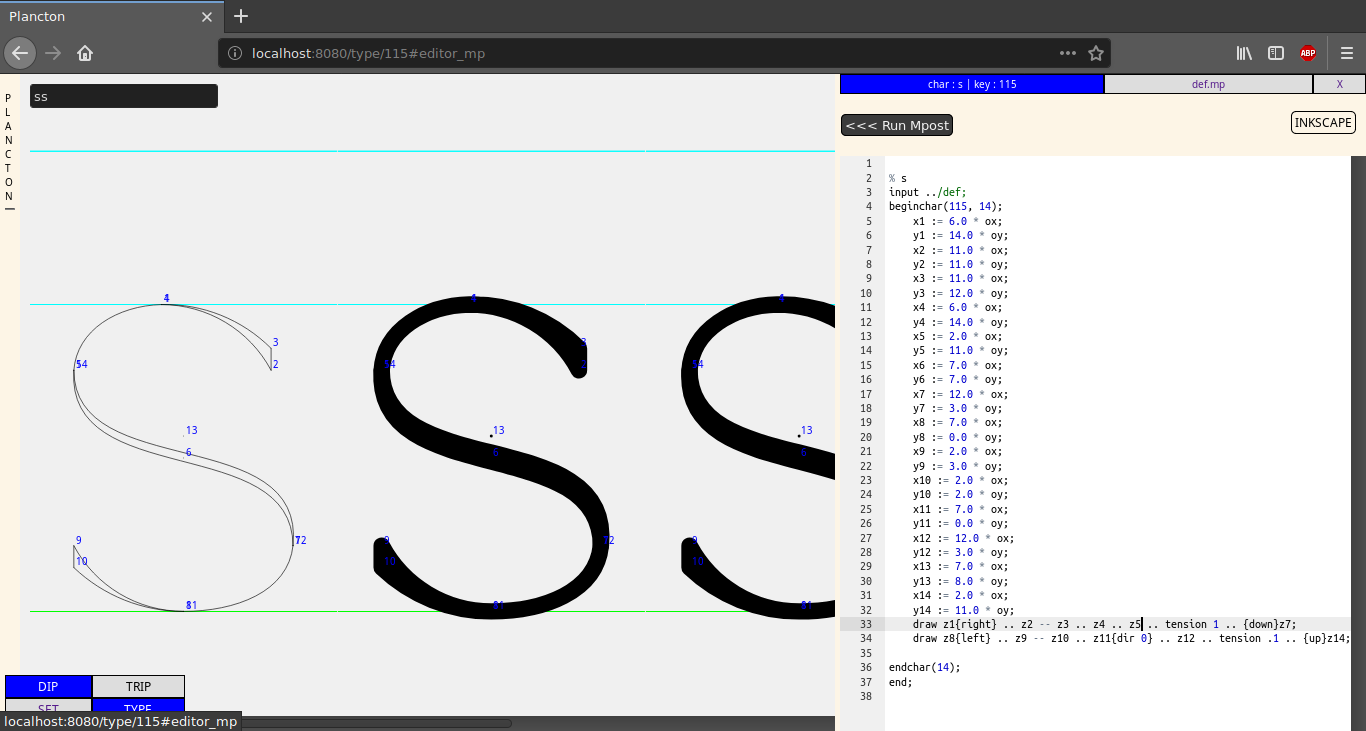Open the Firefox library icon
Screen dimensions: 1366x731
coord(1244,53)
